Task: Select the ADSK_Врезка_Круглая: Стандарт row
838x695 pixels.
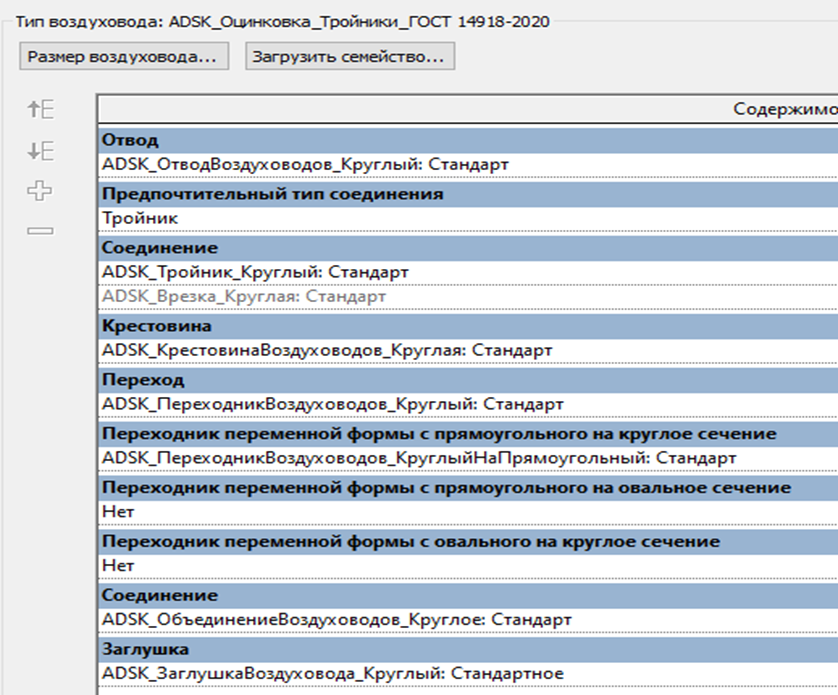Action: click(468, 296)
